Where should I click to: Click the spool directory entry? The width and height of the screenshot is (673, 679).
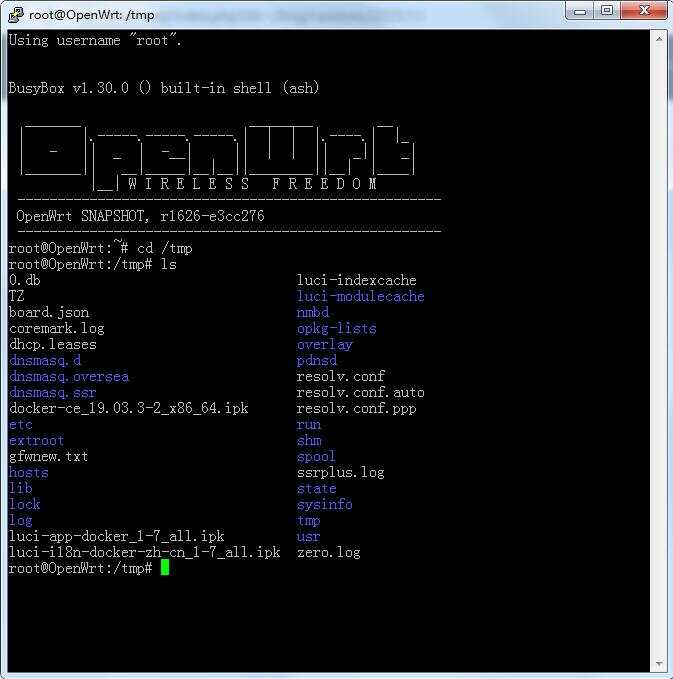[316, 456]
